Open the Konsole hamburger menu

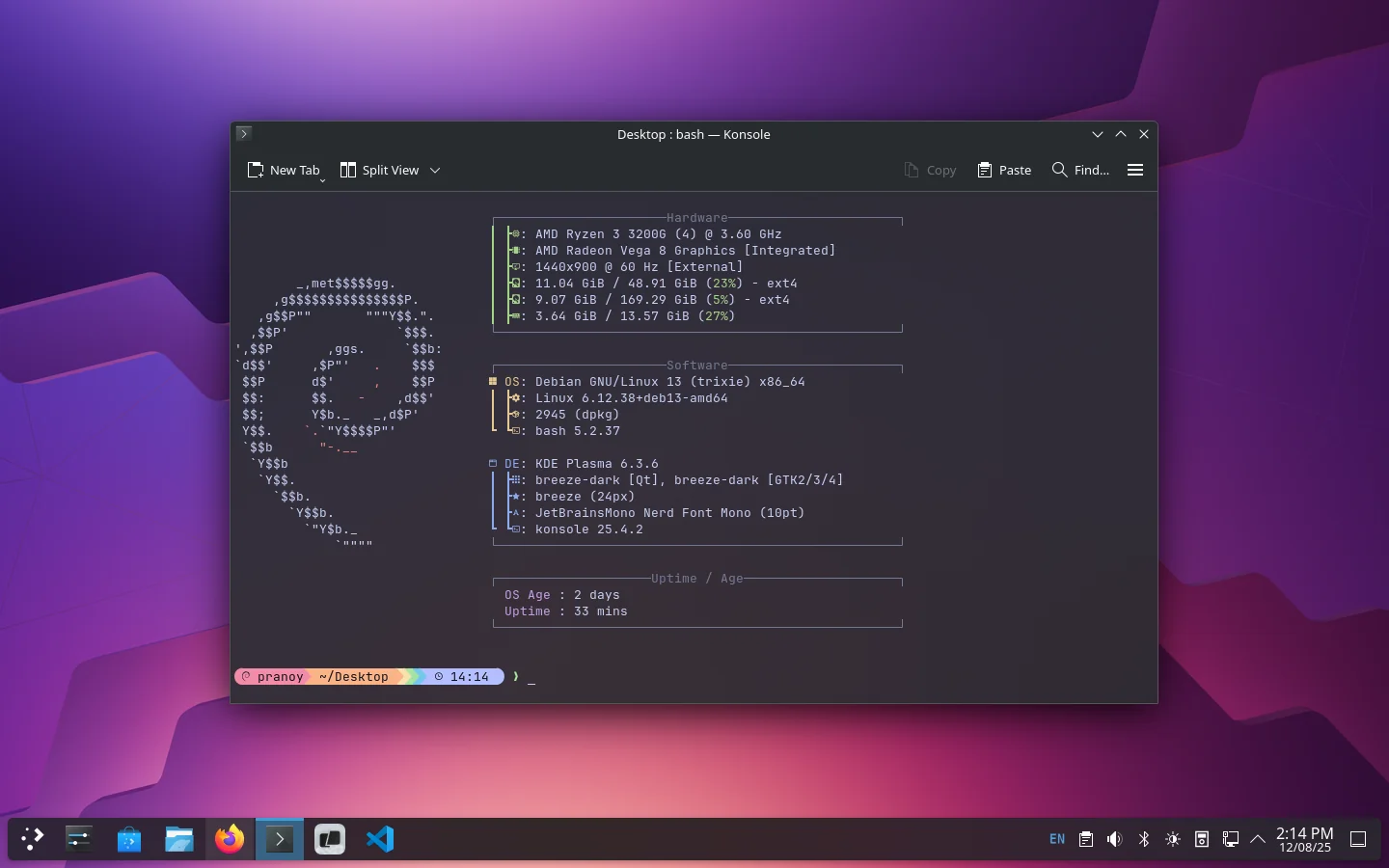click(x=1135, y=170)
